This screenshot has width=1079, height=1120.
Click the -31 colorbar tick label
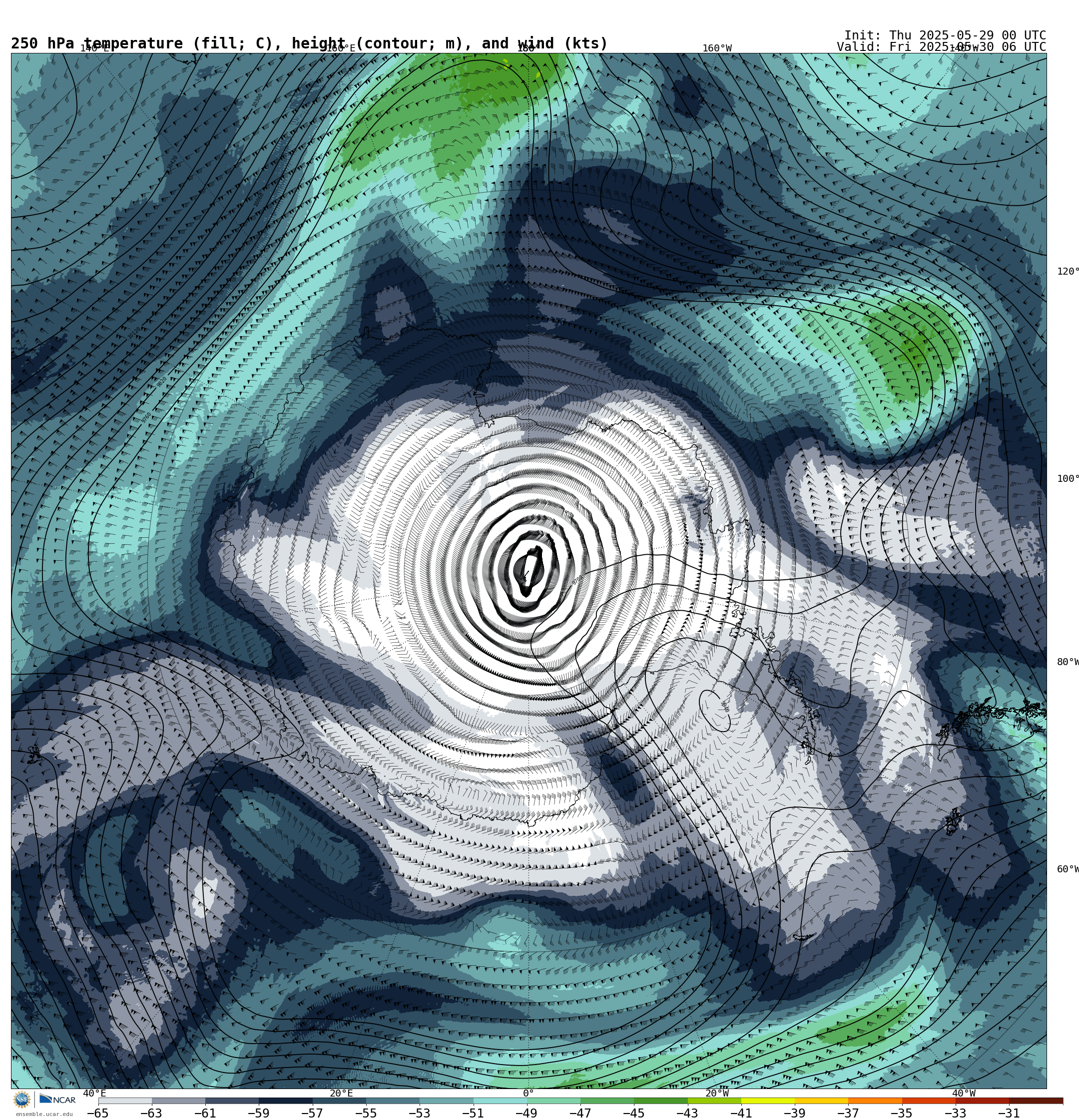tap(1009, 1113)
